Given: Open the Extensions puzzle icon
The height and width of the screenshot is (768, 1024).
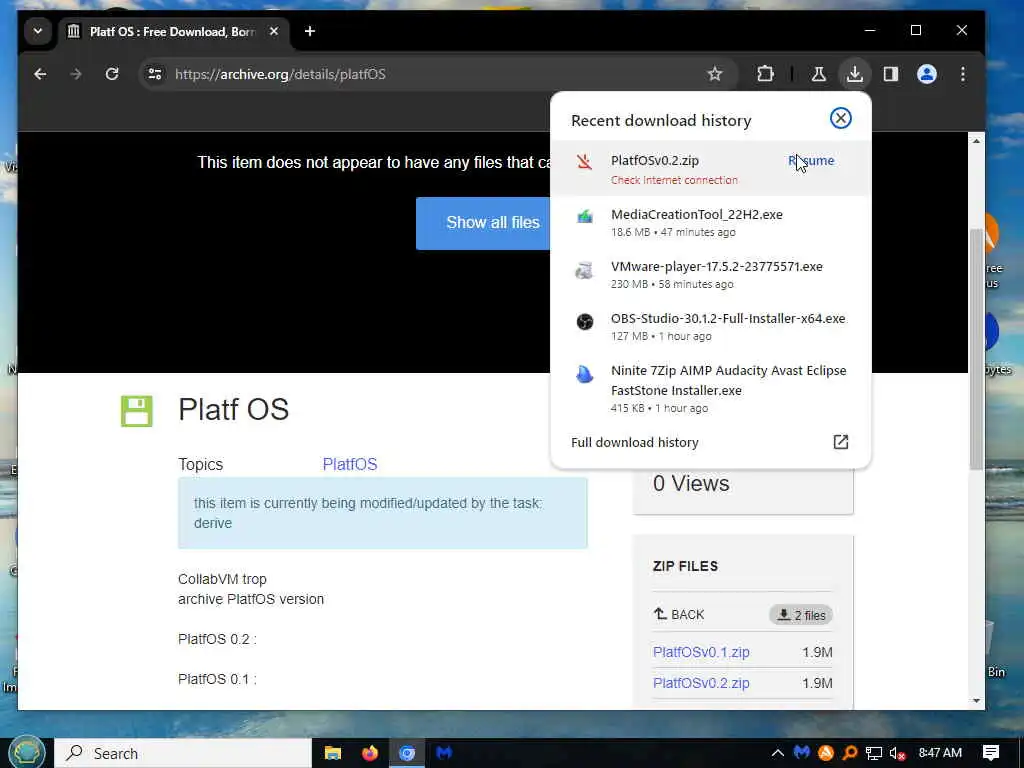Looking at the screenshot, I should [x=765, y=74].
